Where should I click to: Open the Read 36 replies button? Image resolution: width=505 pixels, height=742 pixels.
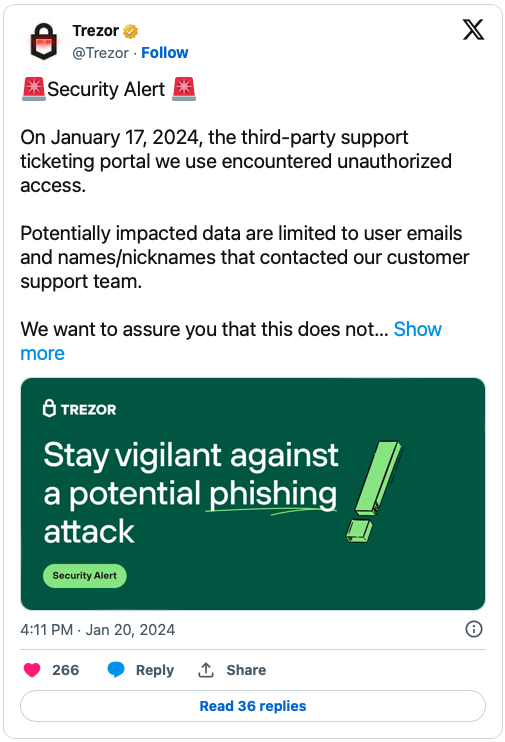click(253, 706)
